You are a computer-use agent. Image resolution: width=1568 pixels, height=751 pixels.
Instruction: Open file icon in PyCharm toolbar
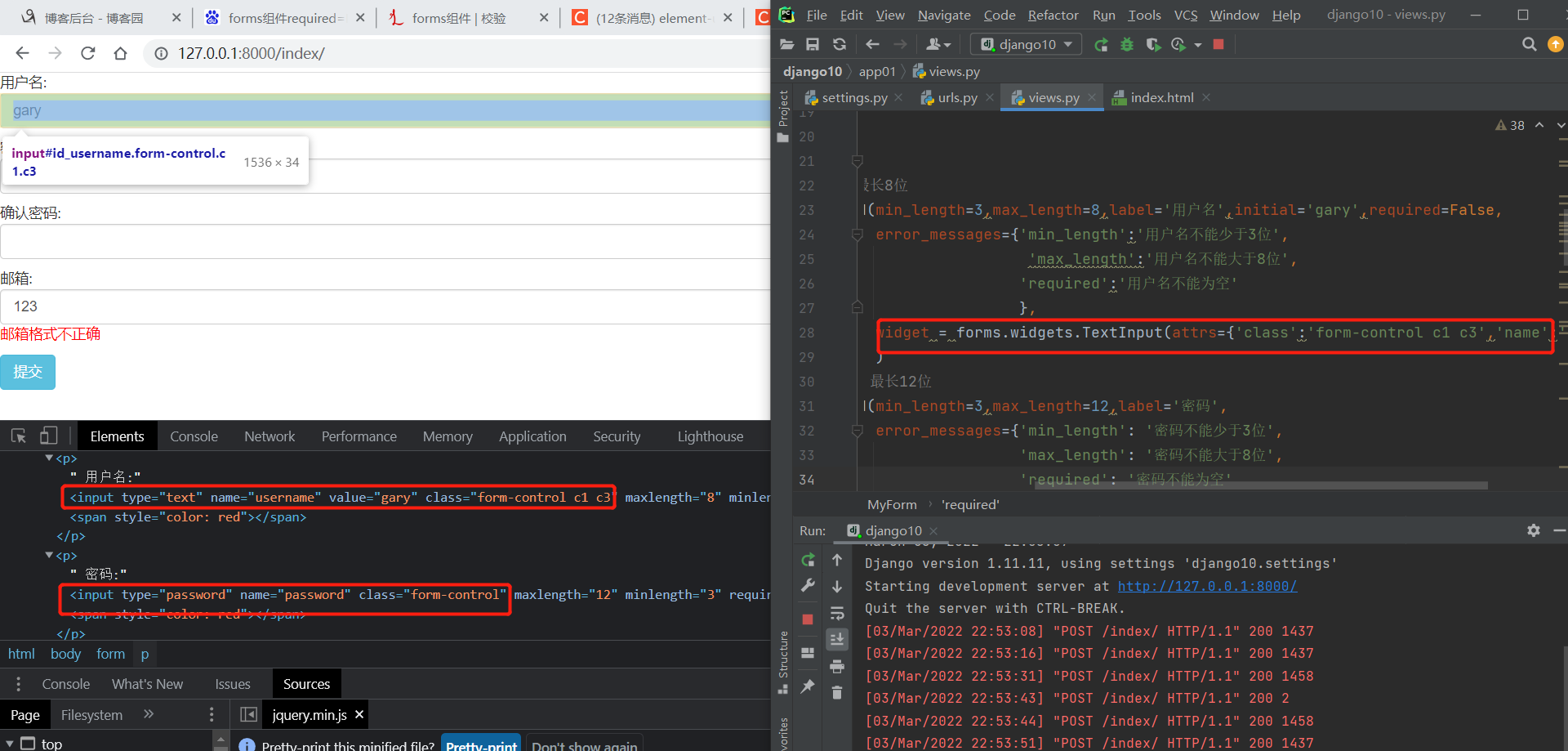(786, 44)
